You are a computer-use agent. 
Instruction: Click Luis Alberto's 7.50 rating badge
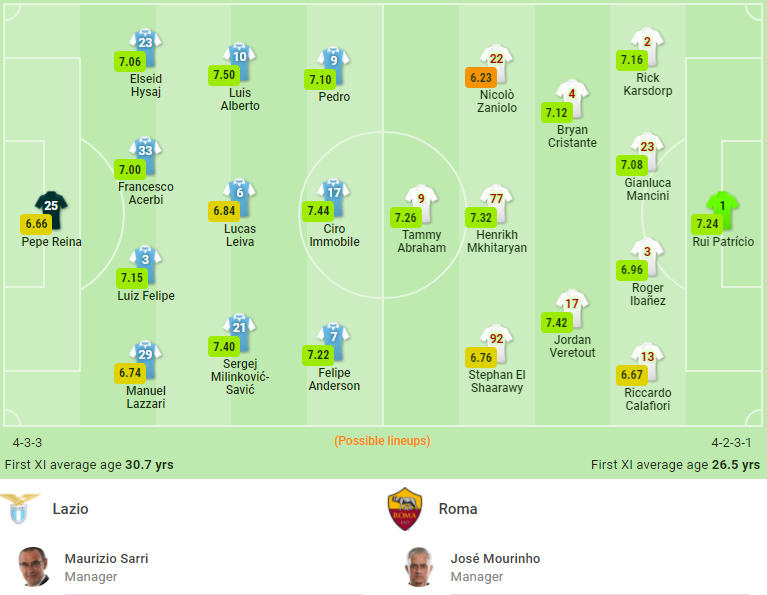pos(224,75)
